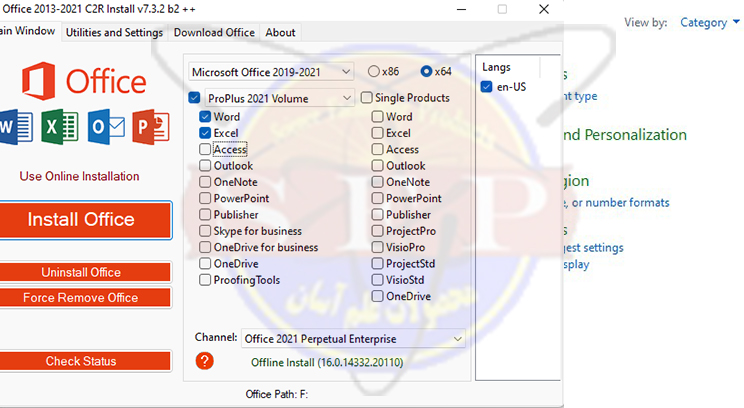Check Skype for business
The height and width of the screenshot is (408, 744).
[x=205, y=231]
